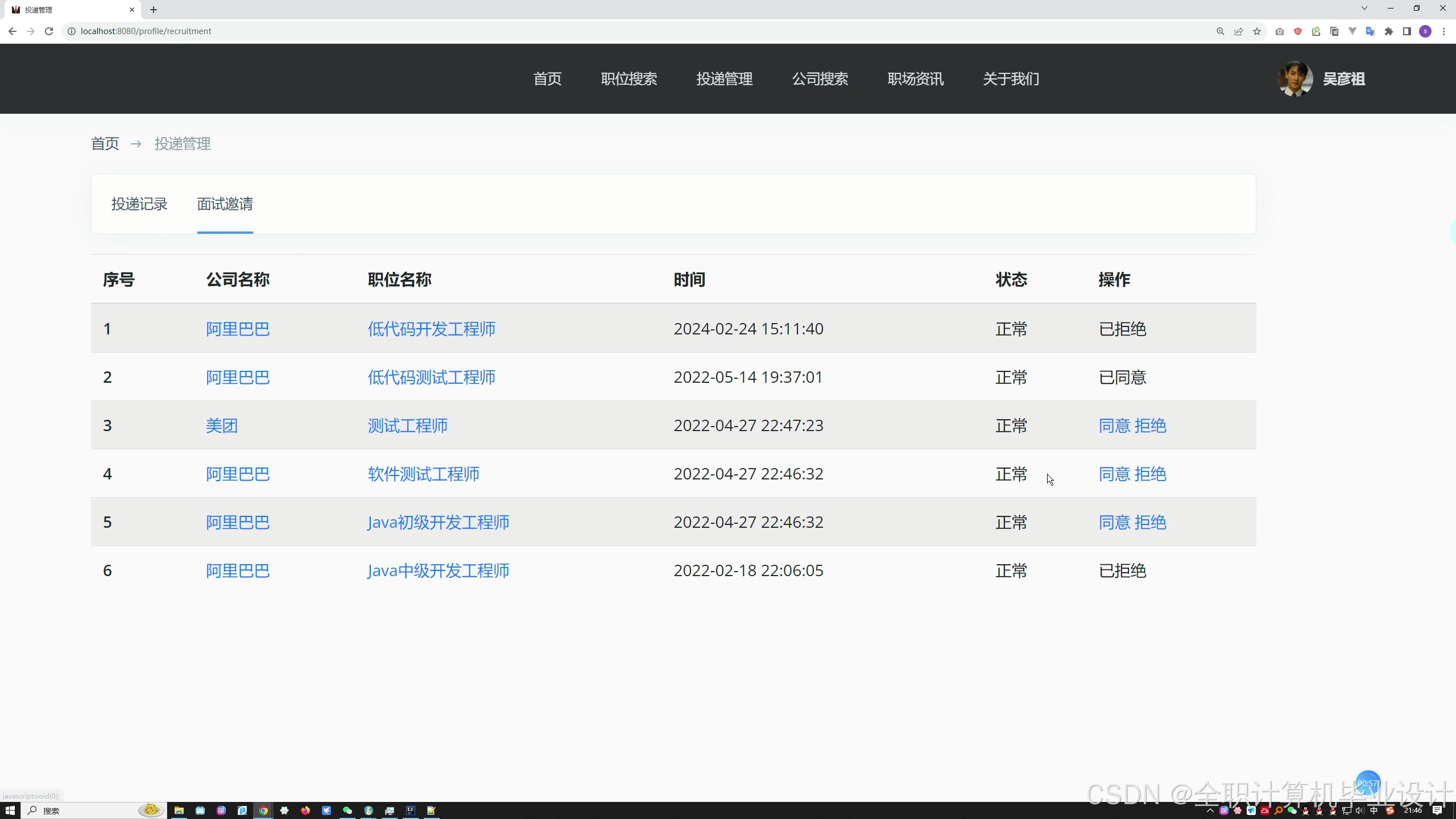Open 职位搜索 in the navigation bar
Screen dimensions: 1456x819
click(x=629, y=78)
